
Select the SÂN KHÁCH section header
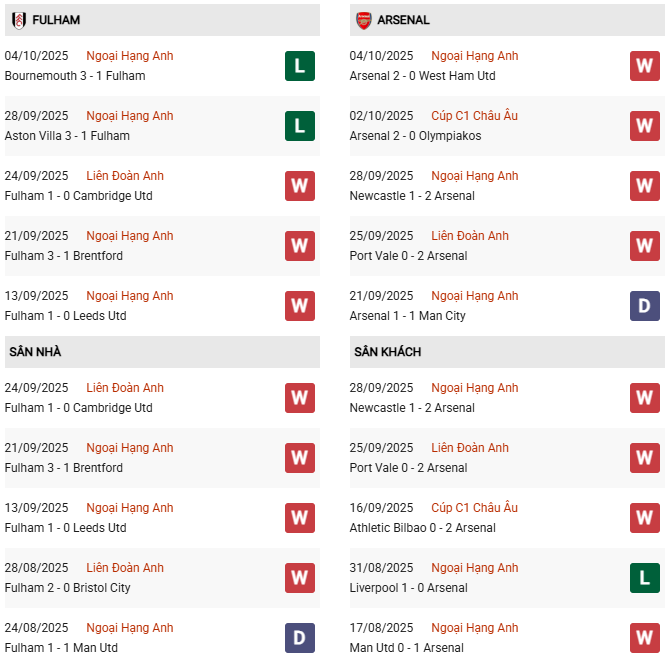[x=387, y=352]
